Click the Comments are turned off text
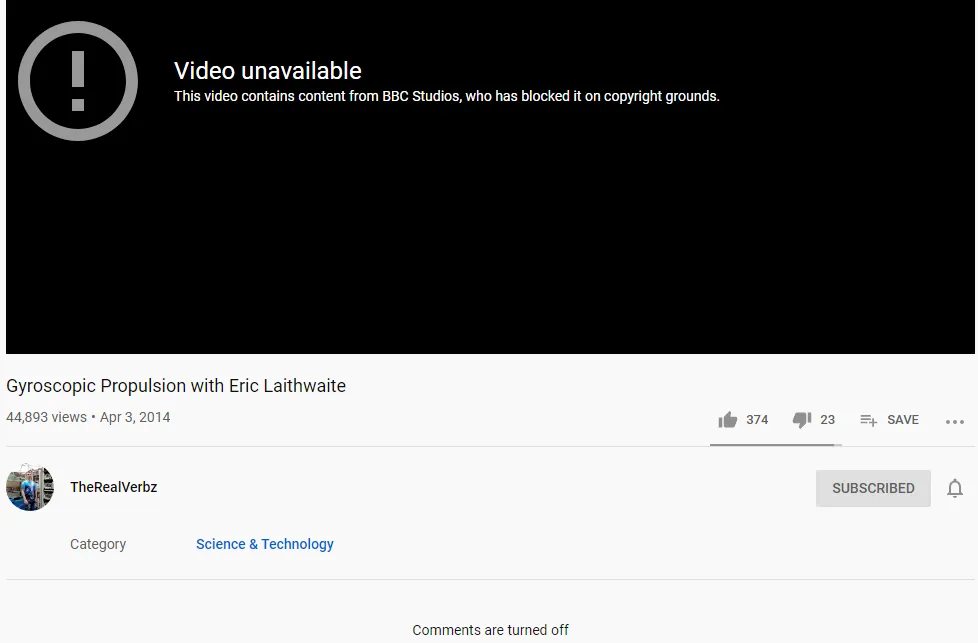978x643 pixels. 490,630
